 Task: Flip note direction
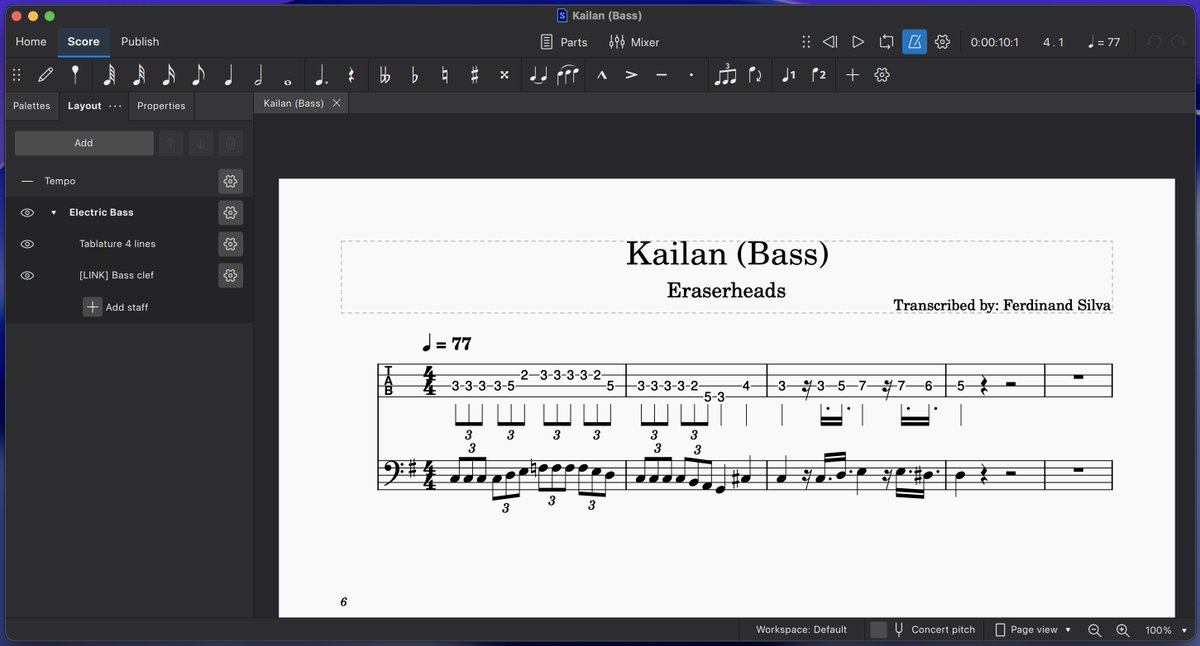point(755,74)
